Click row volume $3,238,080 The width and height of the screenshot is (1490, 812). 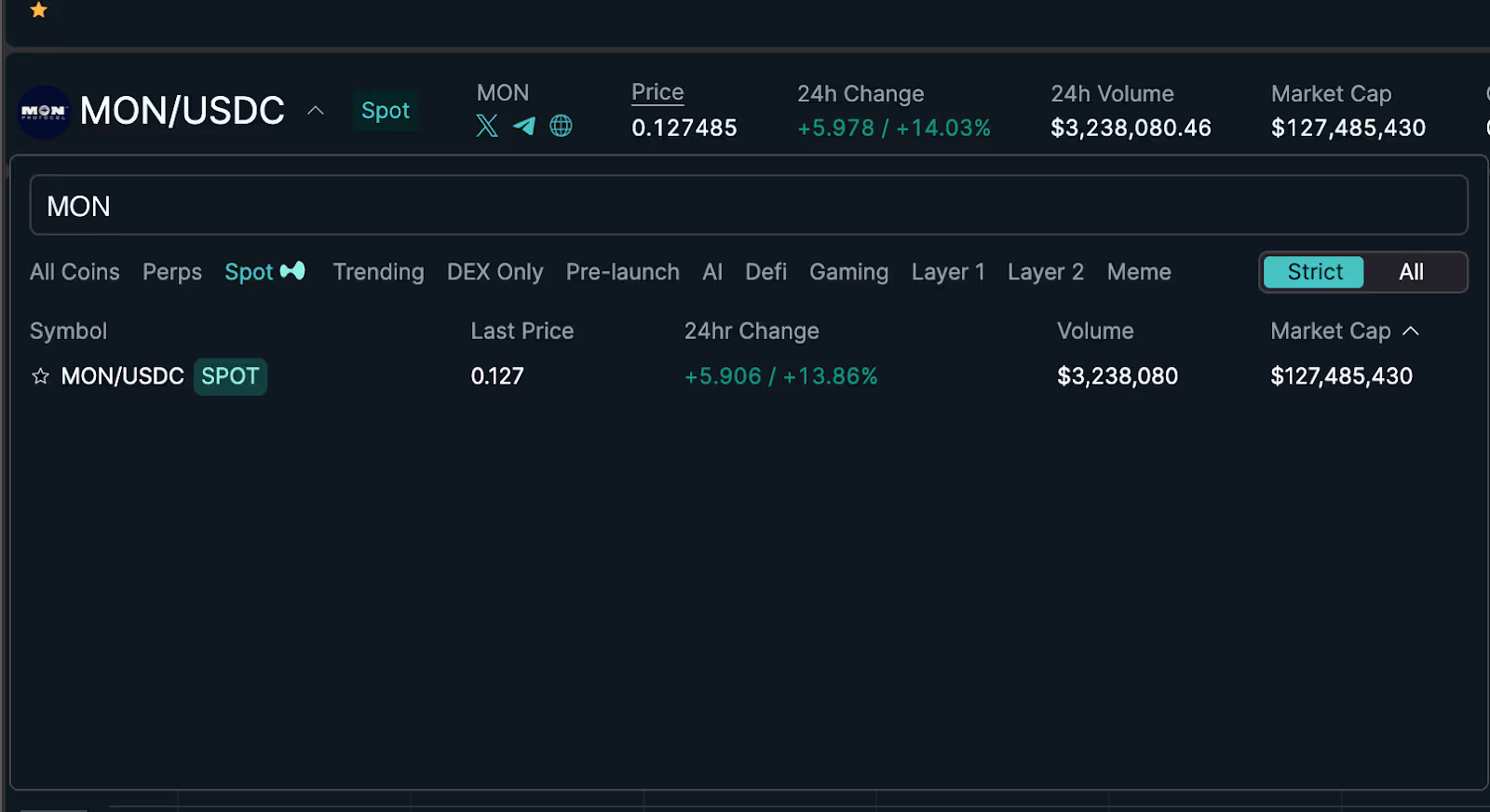(x=1117, y=376)
